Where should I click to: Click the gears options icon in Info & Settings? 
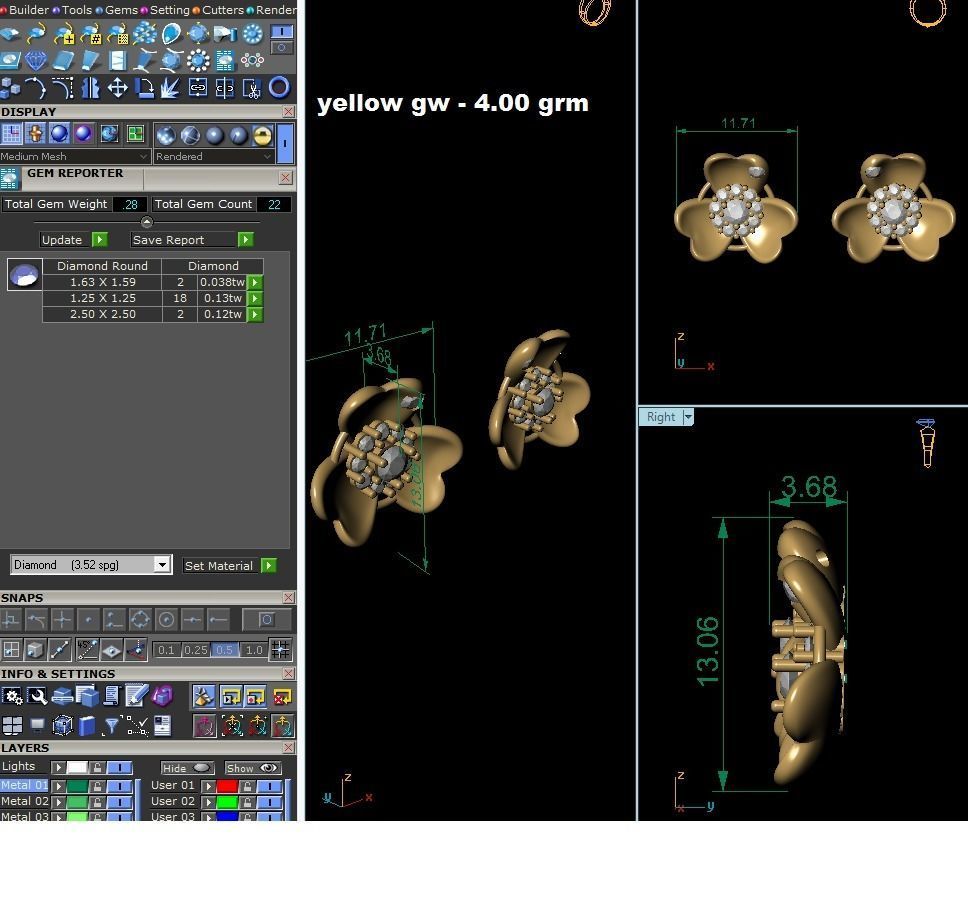click(12, 696)
